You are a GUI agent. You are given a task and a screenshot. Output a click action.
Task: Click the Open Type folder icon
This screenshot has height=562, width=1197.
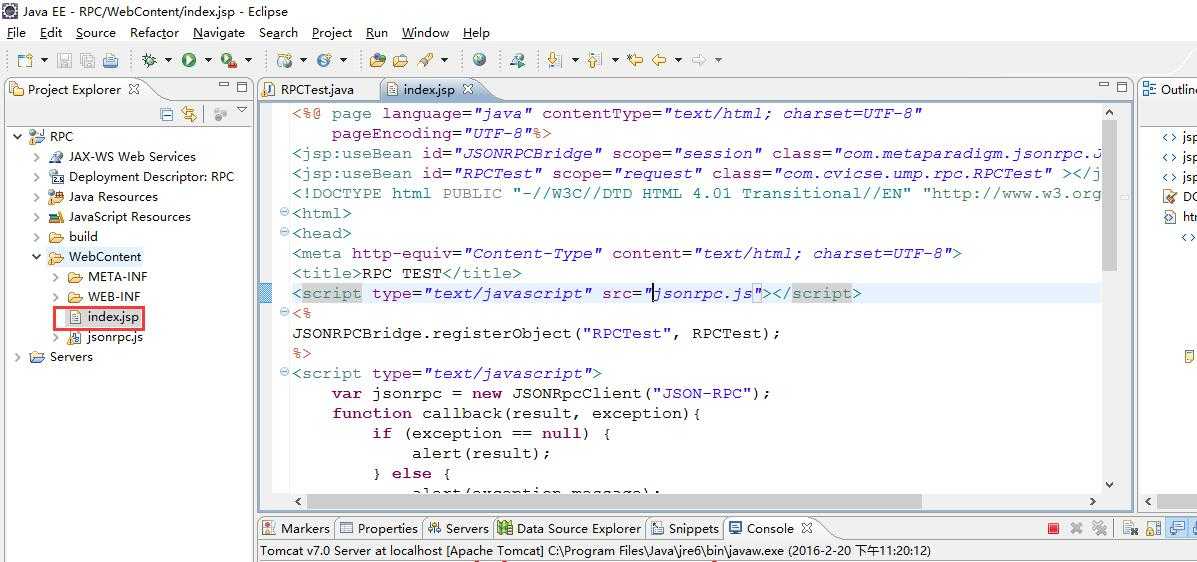pyautogui.click(x=377, y=60)
